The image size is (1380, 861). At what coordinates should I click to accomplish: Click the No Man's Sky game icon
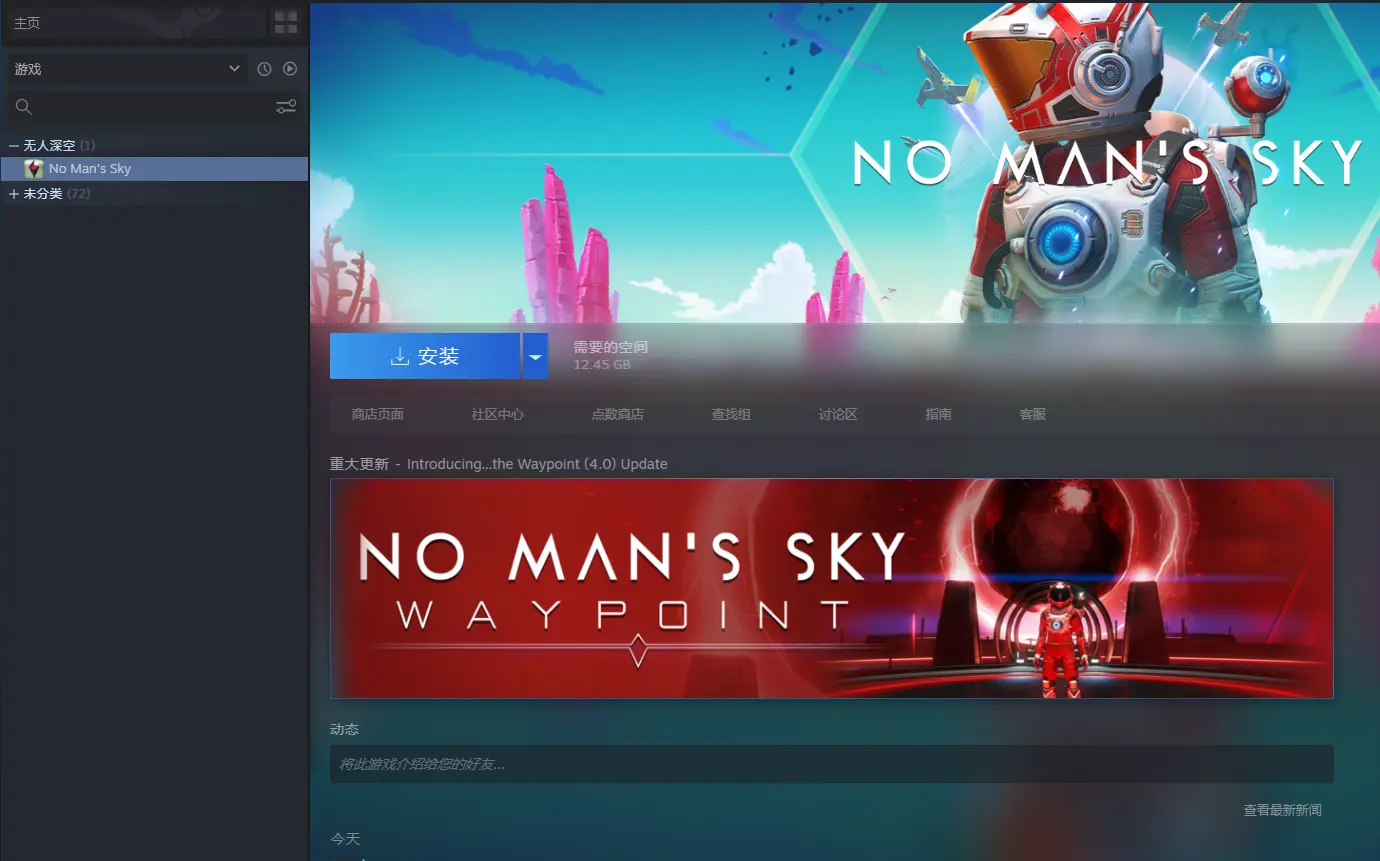(34, 169)
